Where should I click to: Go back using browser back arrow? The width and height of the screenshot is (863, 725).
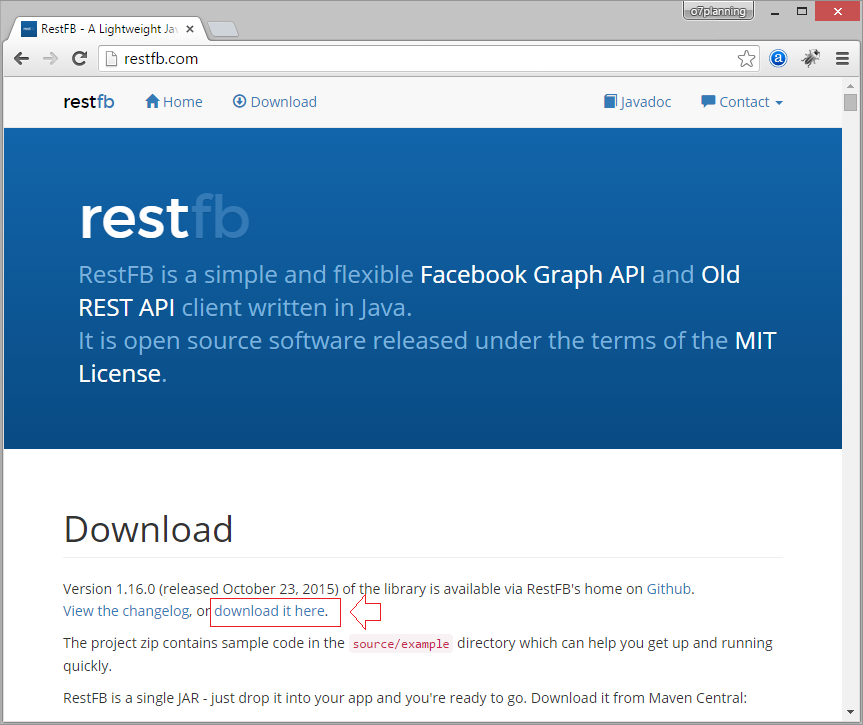[21, 58]
